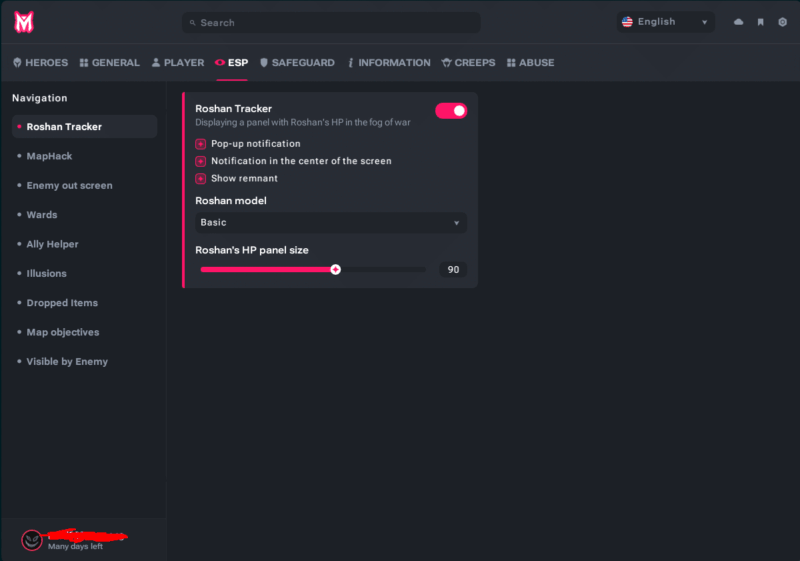
Task: Click the Roshan's HP panel size label
Action: tap(252, 250)
